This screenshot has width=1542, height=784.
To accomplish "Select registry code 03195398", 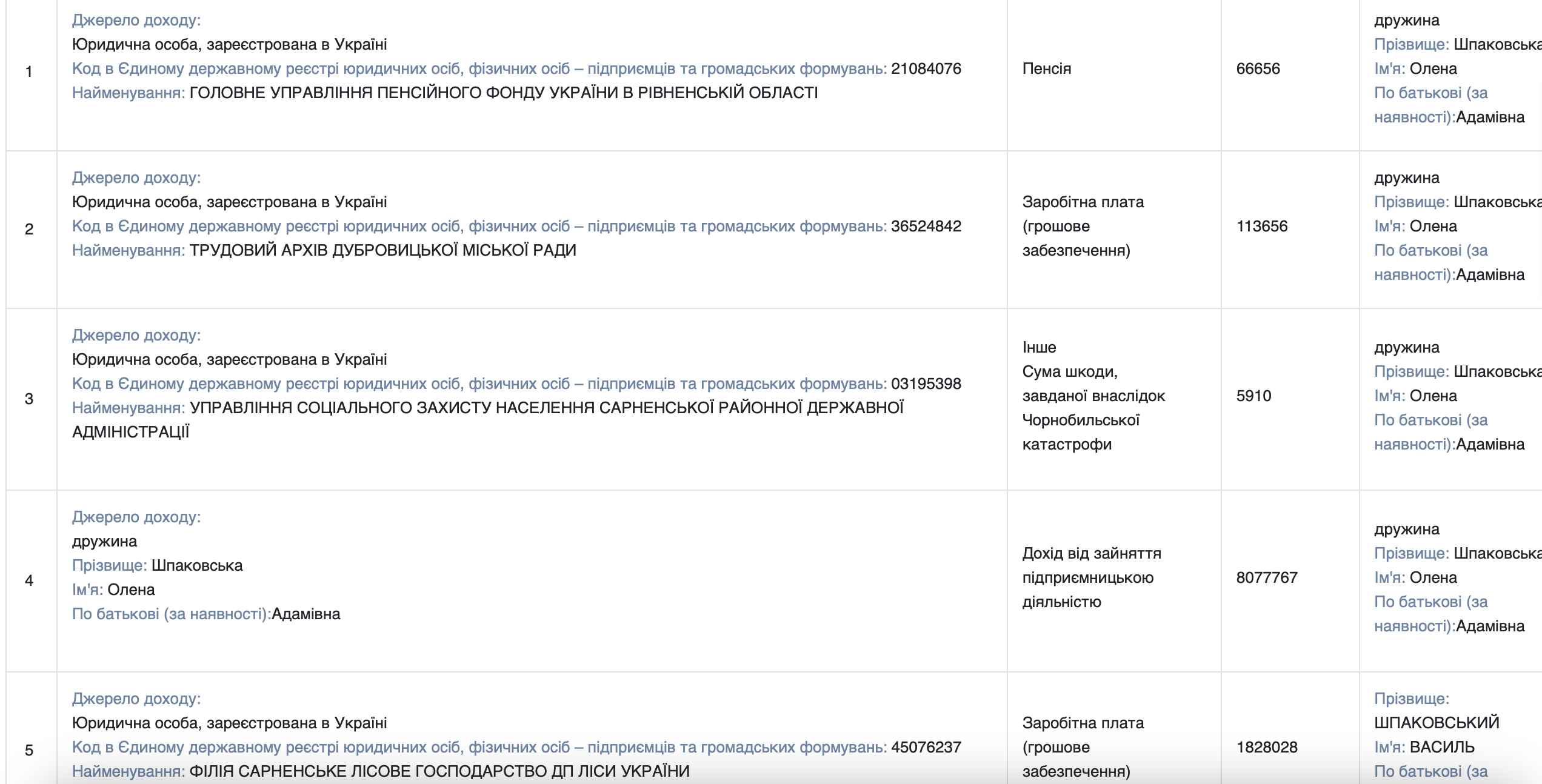I will tap(926, 384).
